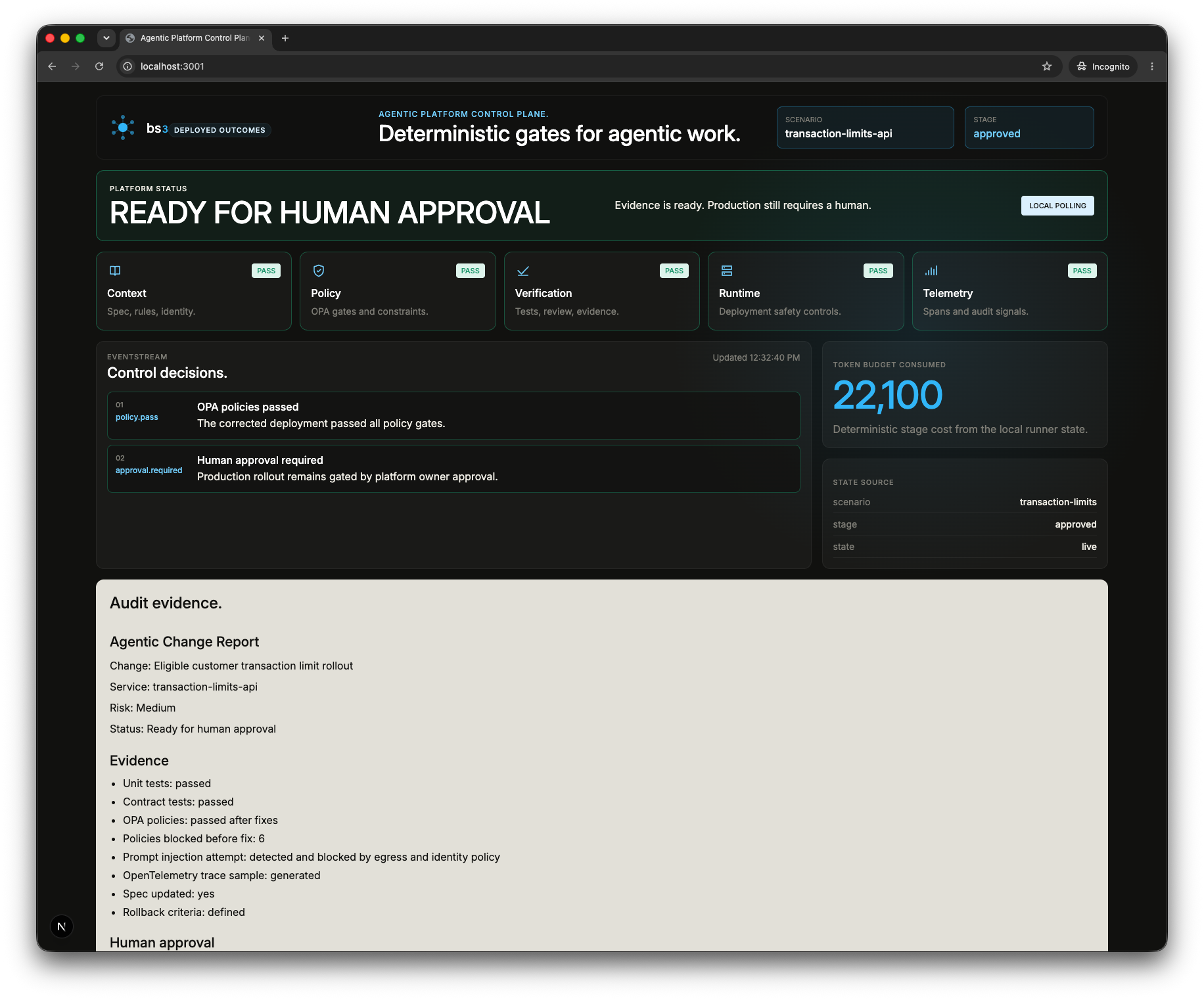Click the SCENARIO transaction-limits-api box
The image size is (1204, 1000).
click(x=865, y=127)
